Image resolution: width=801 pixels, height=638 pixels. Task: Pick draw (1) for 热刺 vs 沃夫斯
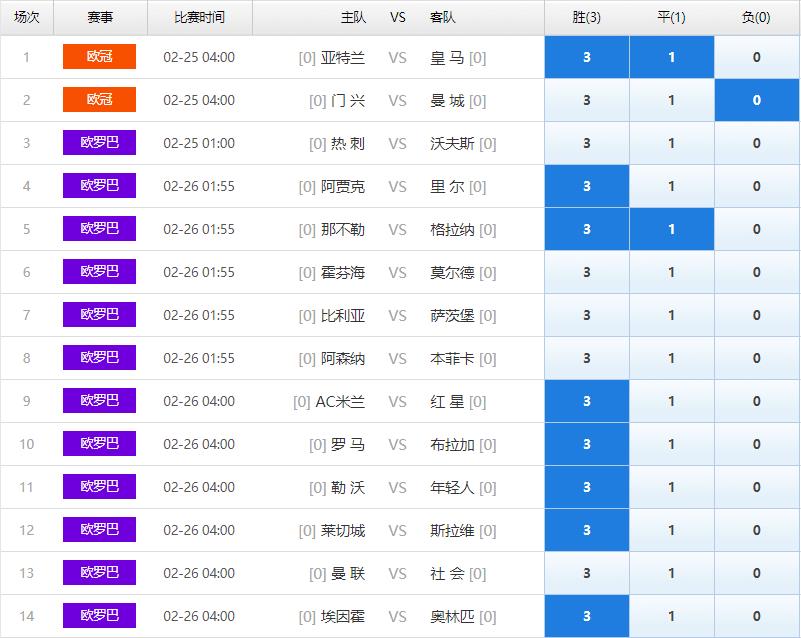coord(672,143)
